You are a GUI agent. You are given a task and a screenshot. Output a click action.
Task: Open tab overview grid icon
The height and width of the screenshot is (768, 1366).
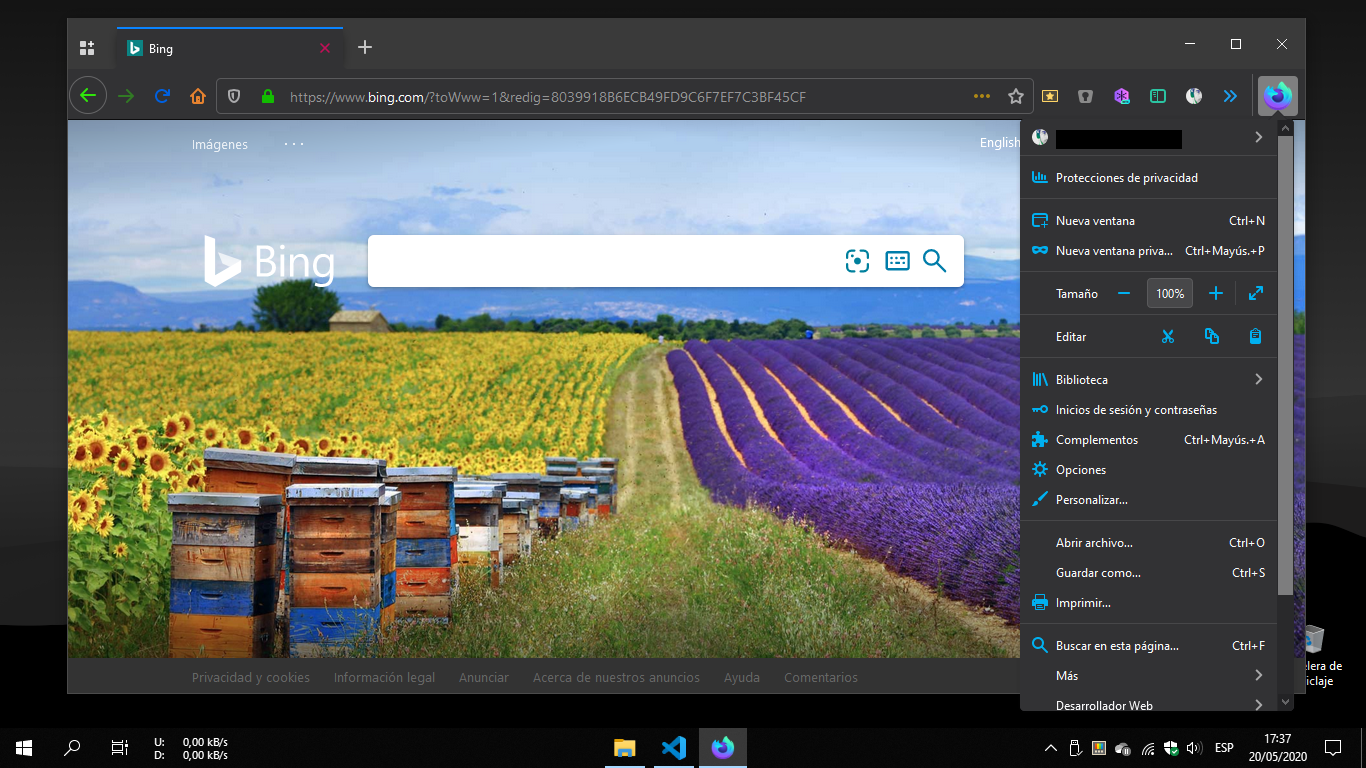(87, 48)
